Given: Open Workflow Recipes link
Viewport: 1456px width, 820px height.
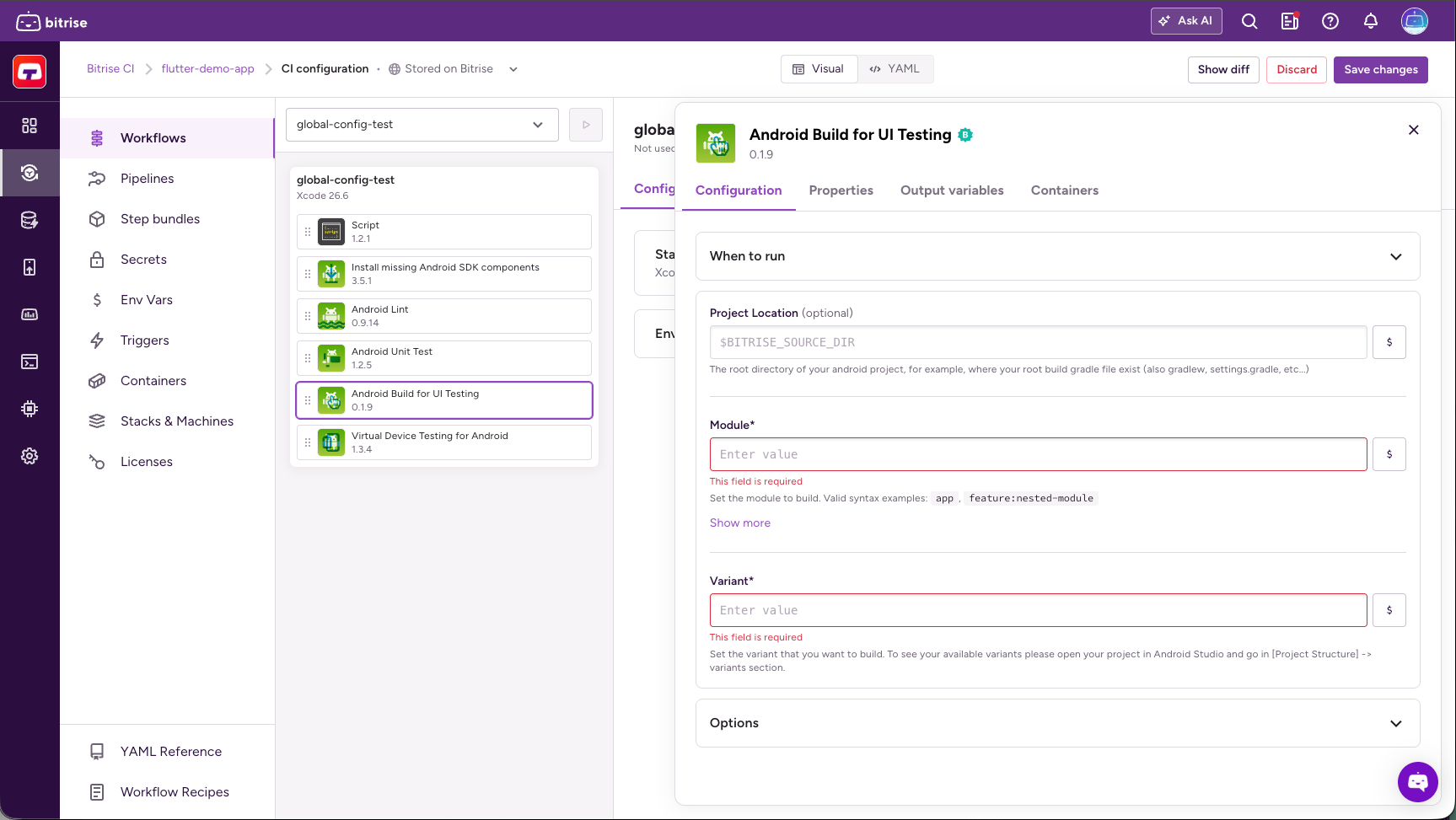Looking at the screenshot, I should (168, 792).
